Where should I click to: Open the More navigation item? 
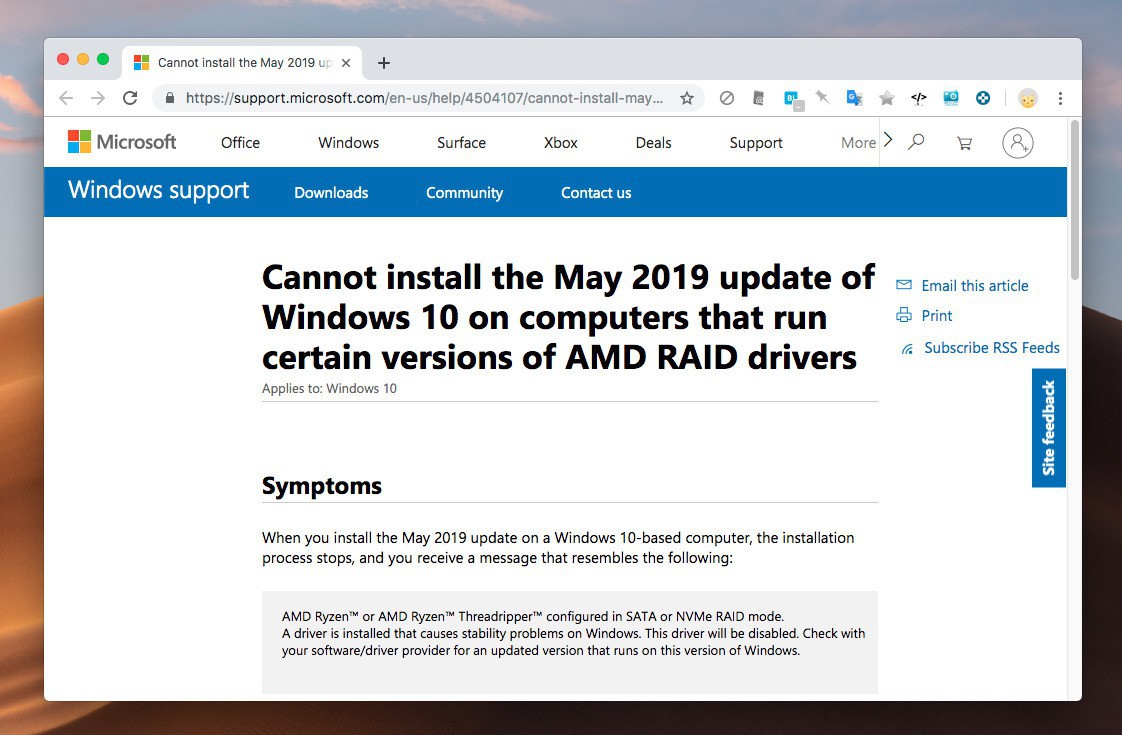click(x=859, y=142)
